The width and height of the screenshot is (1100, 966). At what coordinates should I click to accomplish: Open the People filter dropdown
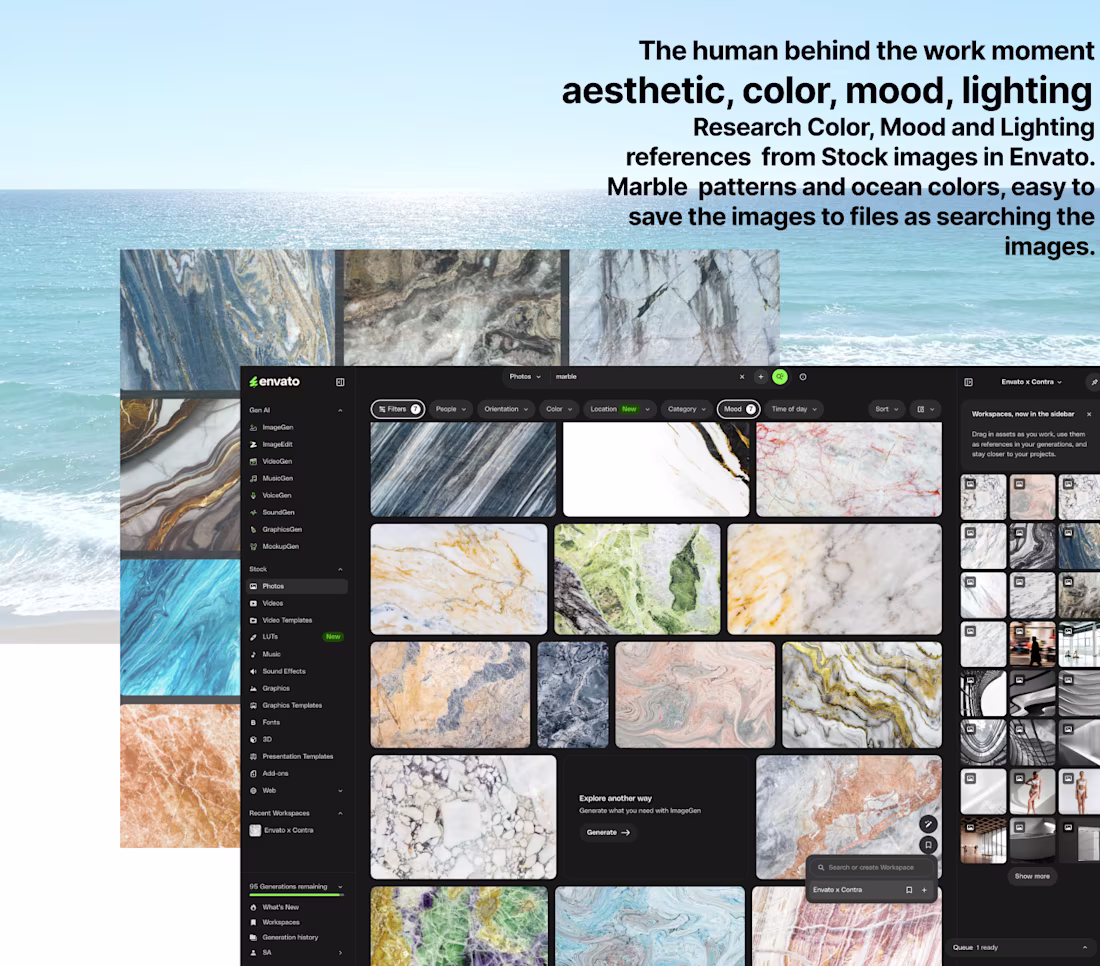tap(450, 409)
